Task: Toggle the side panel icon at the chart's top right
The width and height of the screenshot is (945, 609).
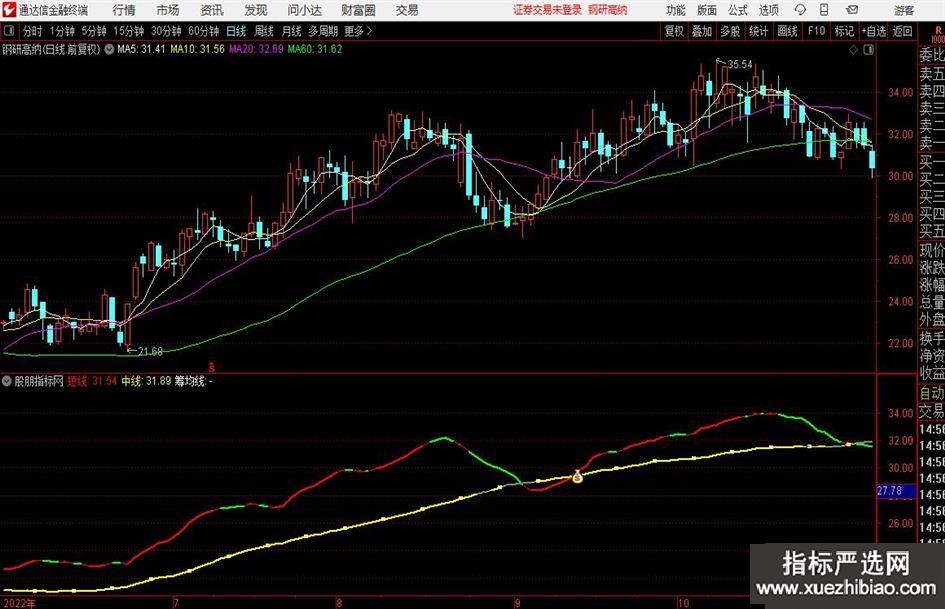Action: 868,50
